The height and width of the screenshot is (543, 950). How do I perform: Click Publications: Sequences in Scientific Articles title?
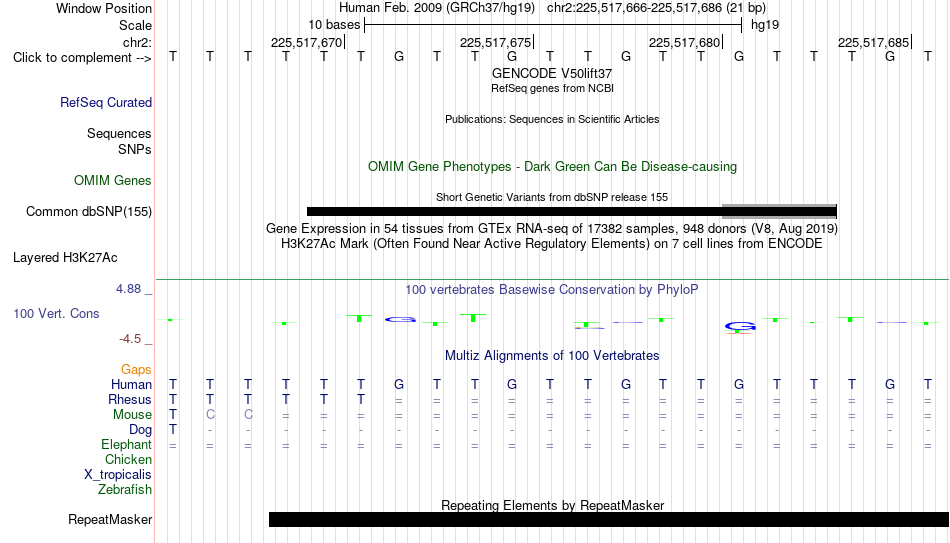(552, 119)
